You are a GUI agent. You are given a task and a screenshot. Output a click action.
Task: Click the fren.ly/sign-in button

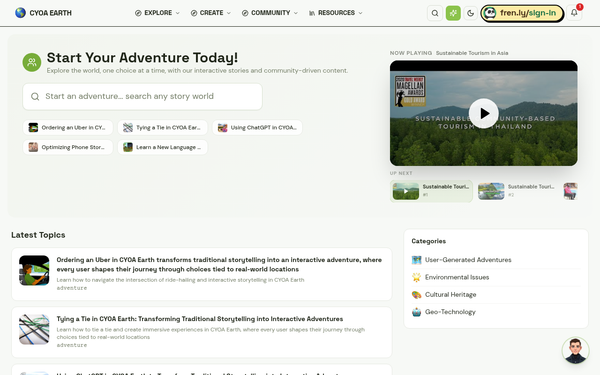pos(522,13)
